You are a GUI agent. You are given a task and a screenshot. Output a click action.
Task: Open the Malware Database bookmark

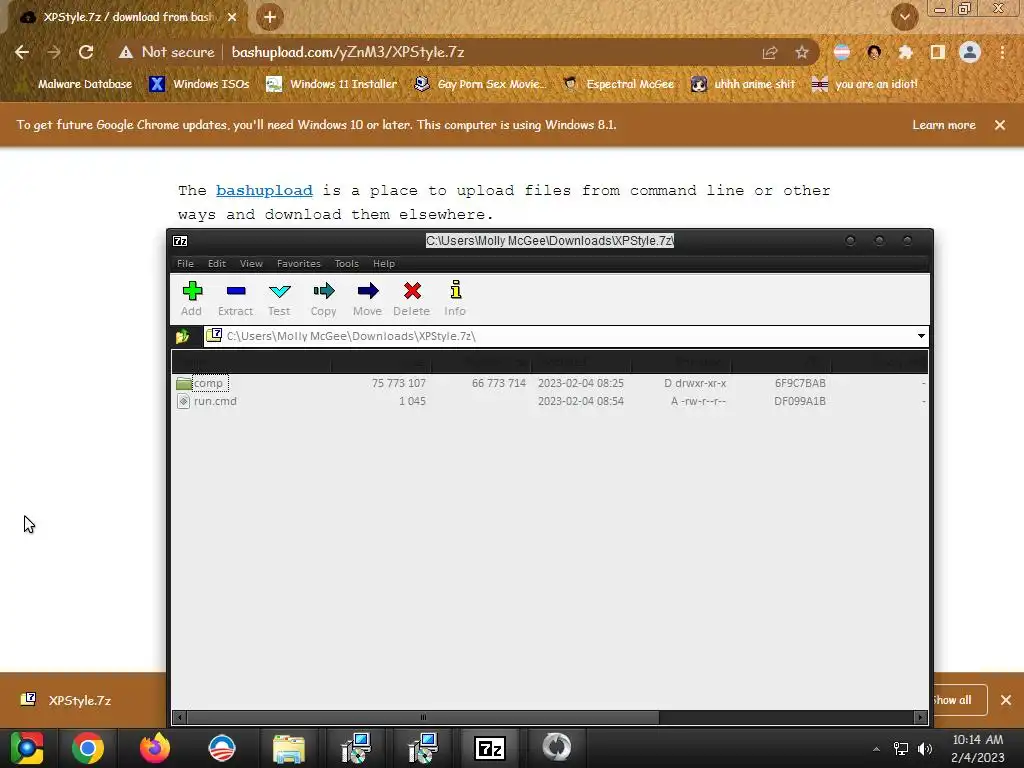[x=76, y=84]
